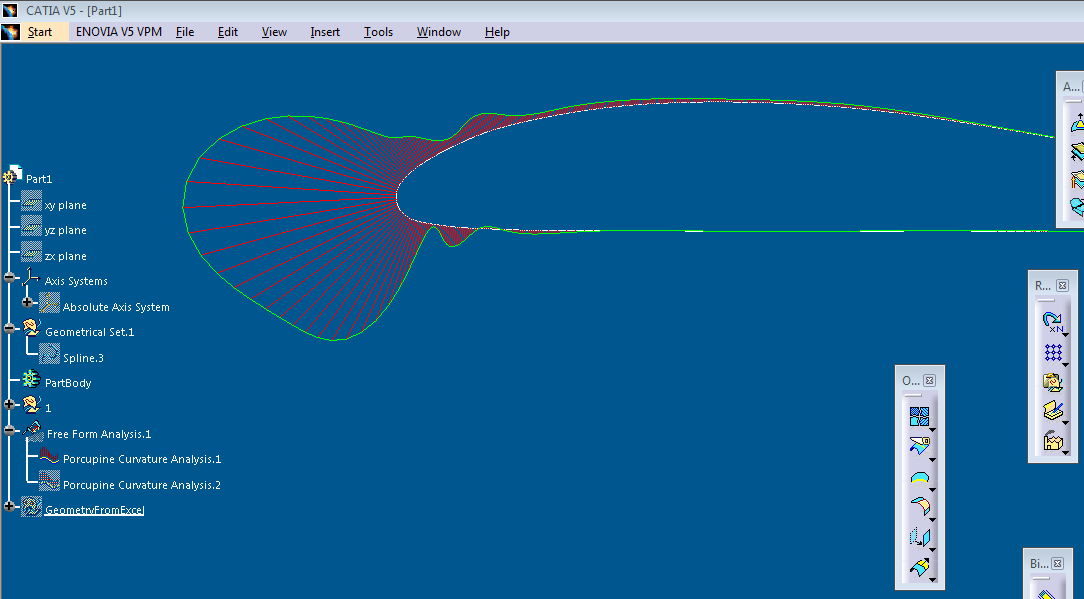The width and height of the screenshot is (1084, 599).
Task: Click the Object Repetition xN icon
Action: click(1052, 322)
